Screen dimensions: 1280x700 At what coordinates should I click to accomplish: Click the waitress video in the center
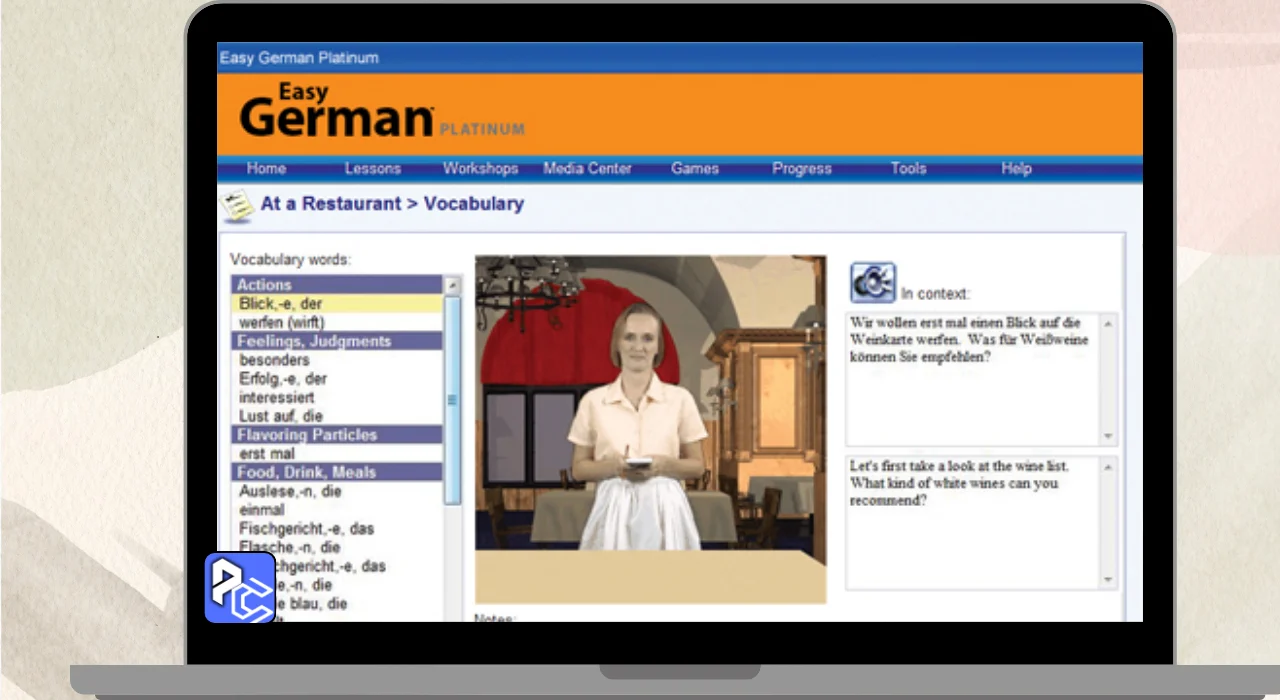[651, 429]
